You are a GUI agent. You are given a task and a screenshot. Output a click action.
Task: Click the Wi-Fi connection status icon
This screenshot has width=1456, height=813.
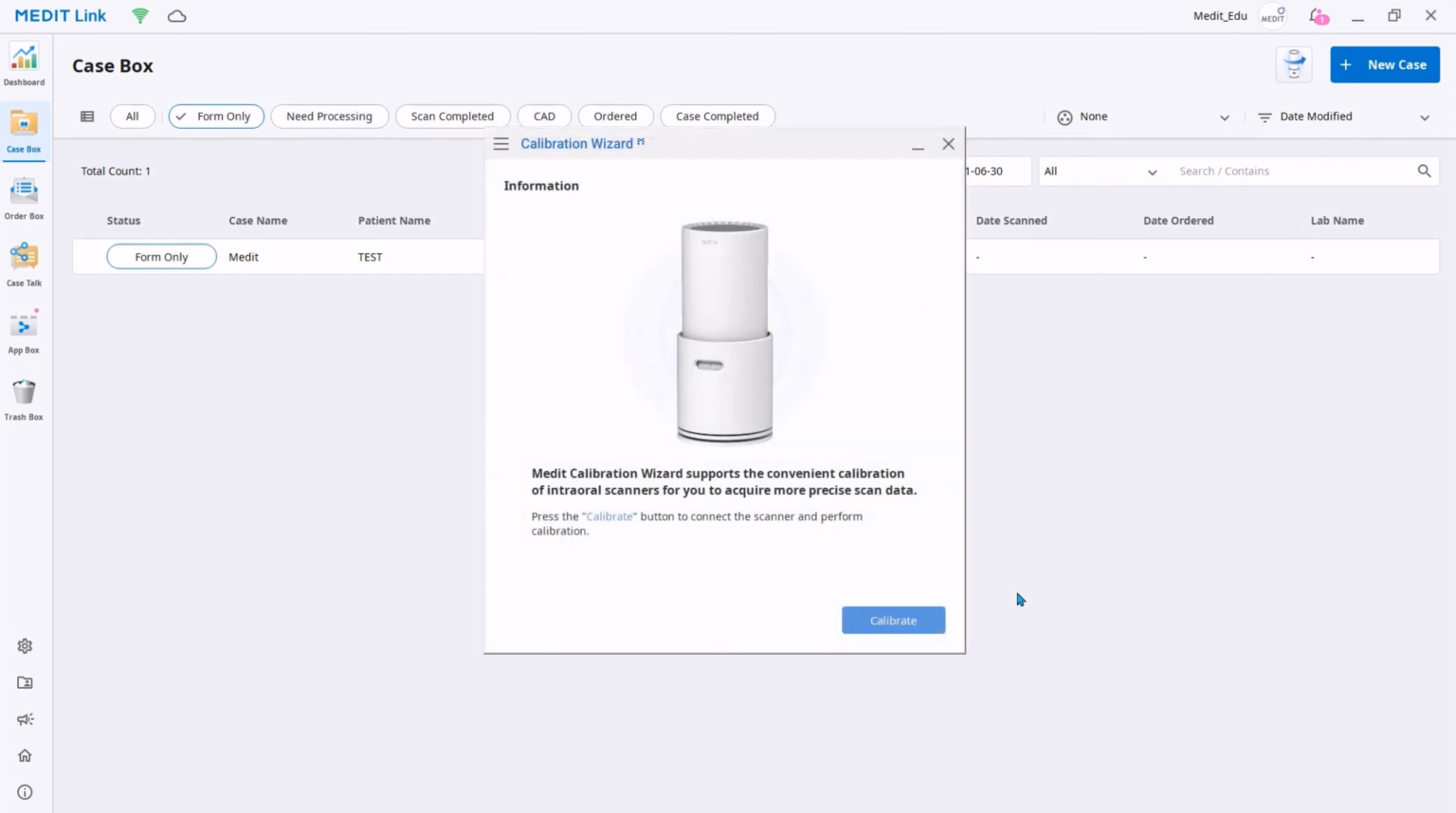pos(140,16)
